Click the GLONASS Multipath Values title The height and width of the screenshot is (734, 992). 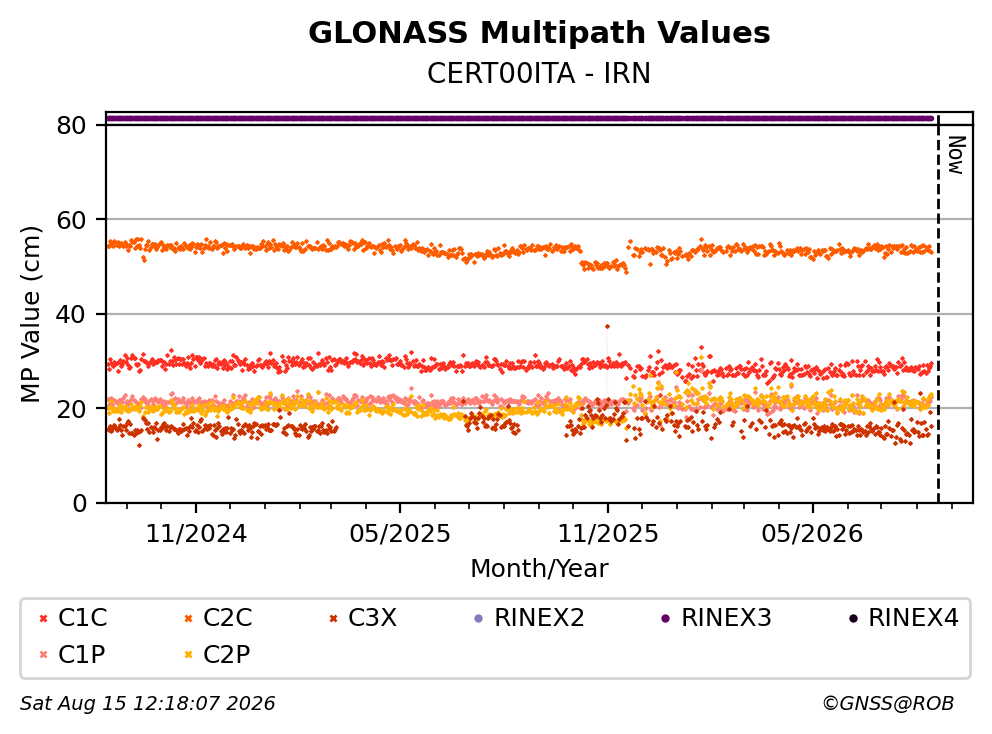pyautogui.click(x=539, y=33)
